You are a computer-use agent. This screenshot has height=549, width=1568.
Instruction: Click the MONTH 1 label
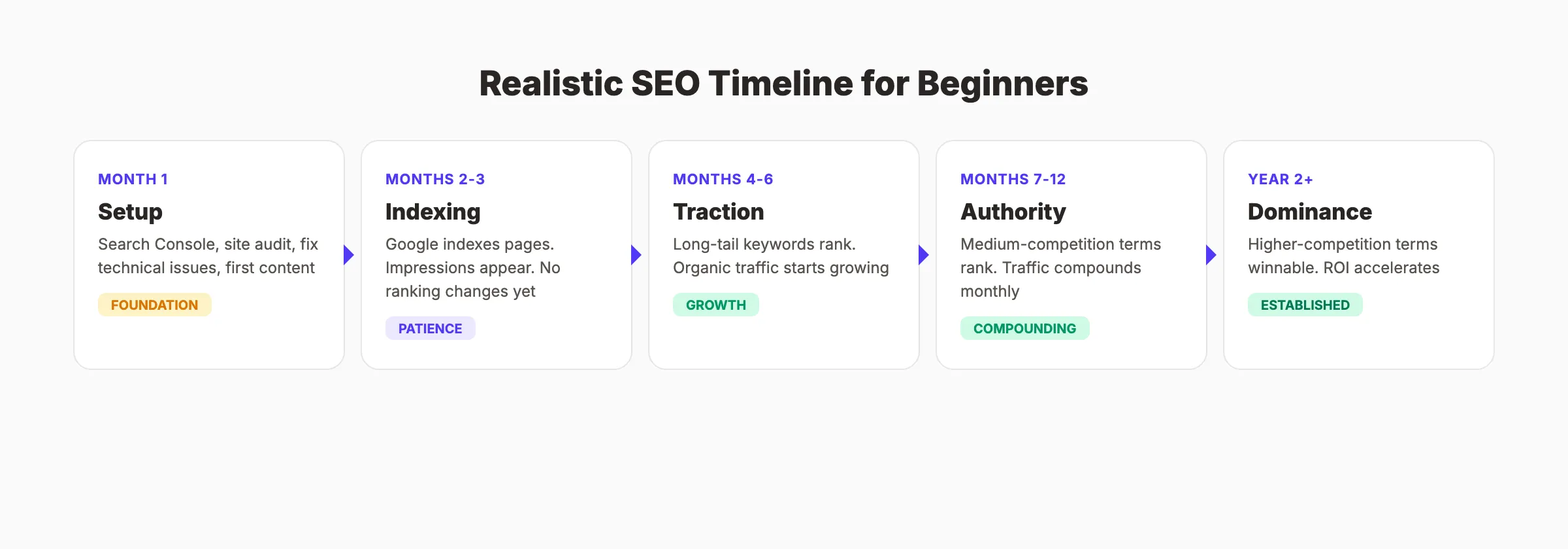pos(133,179)
